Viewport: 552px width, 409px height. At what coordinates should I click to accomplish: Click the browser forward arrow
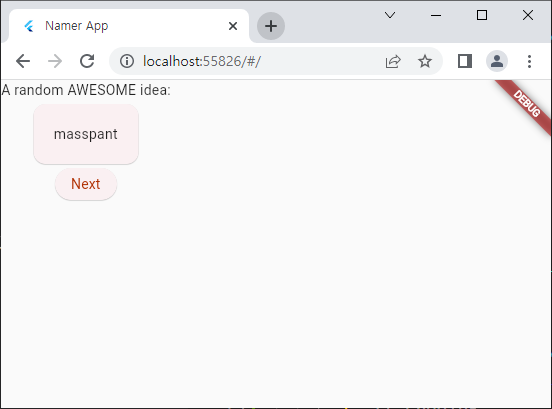coord(55,61)
